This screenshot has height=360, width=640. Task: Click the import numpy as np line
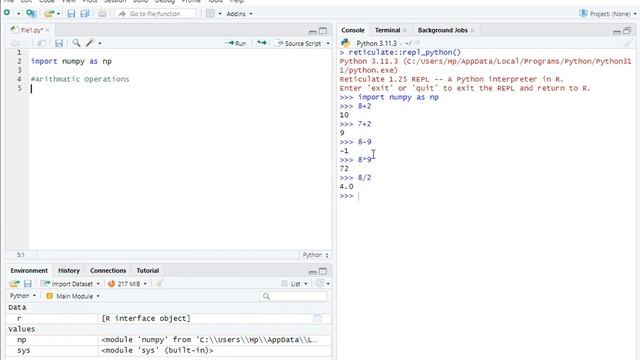click(x=71, y=61)
